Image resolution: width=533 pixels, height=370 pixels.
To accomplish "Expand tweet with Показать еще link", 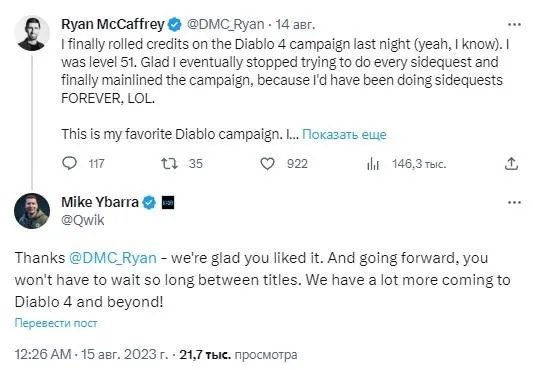I will (x=344, y=135).
